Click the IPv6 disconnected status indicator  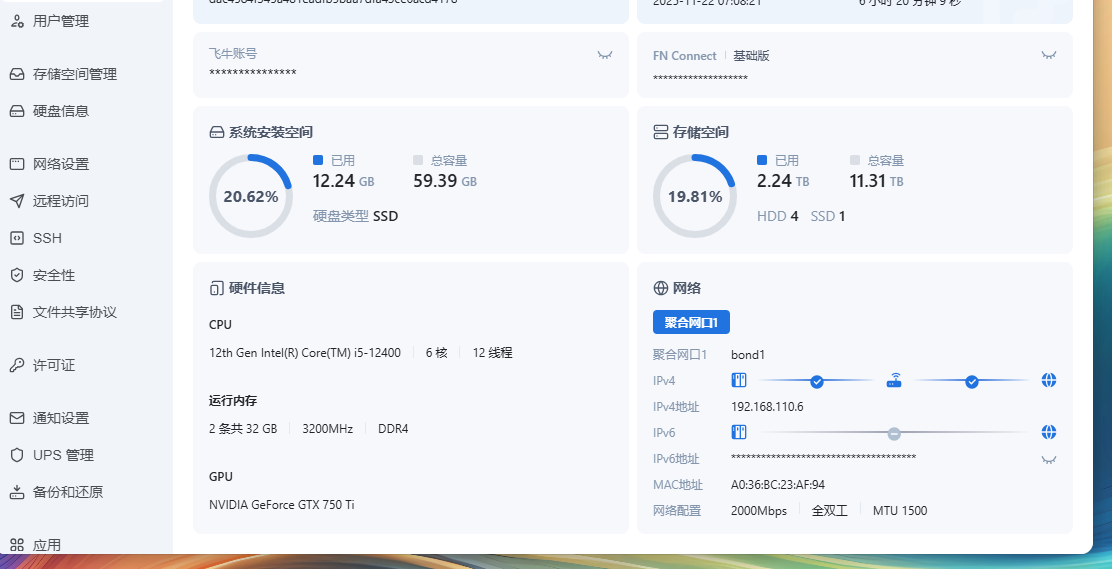pyautogui.click(x=894, y=433)
